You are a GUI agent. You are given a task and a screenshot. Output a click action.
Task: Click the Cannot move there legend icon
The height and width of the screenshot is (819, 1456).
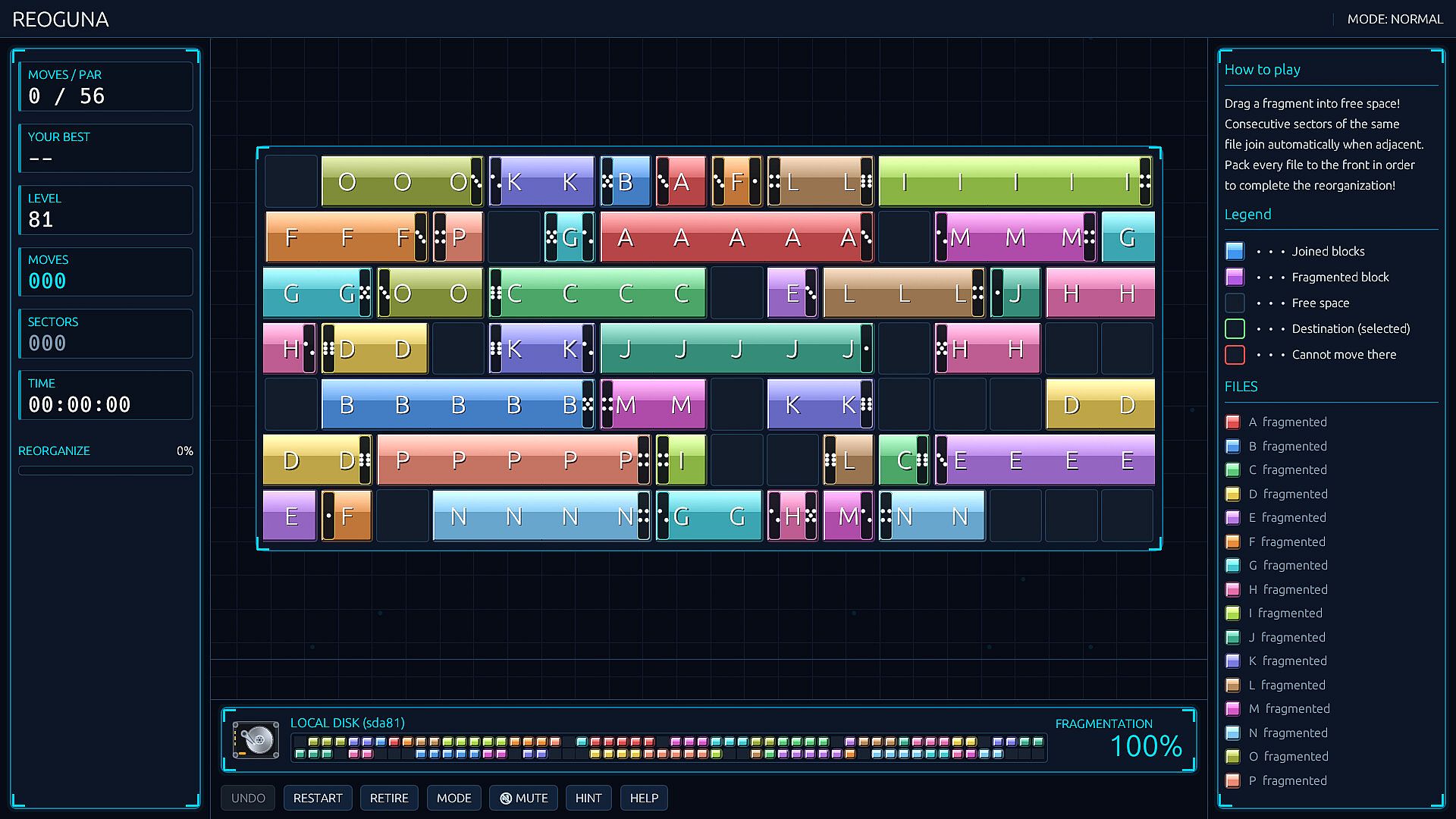pyautogui.click(x=1235, y=354)
